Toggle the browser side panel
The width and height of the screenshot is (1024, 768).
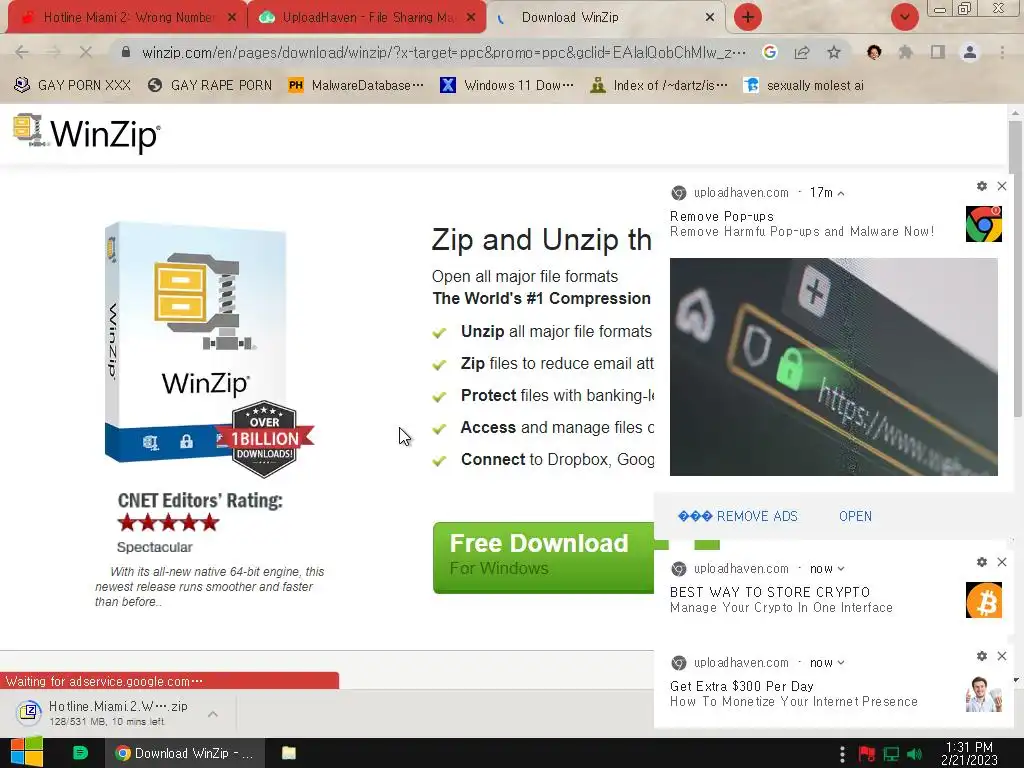point(938,52)
